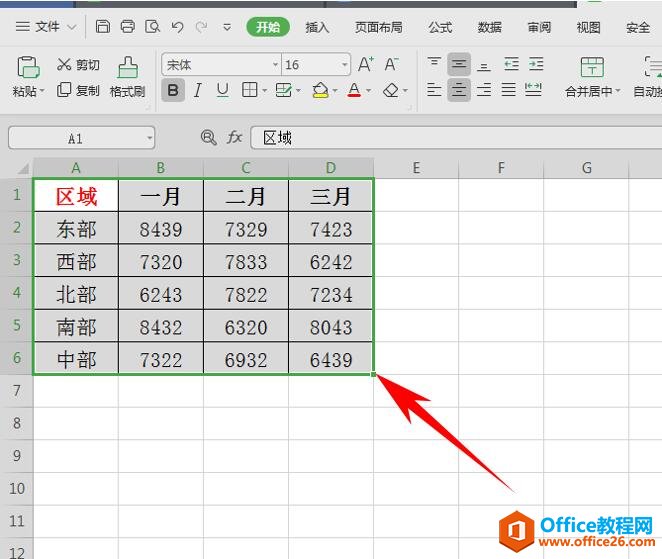This screenshot has height=559, width=662.
Task: Align text right
Action: [484, 90]
